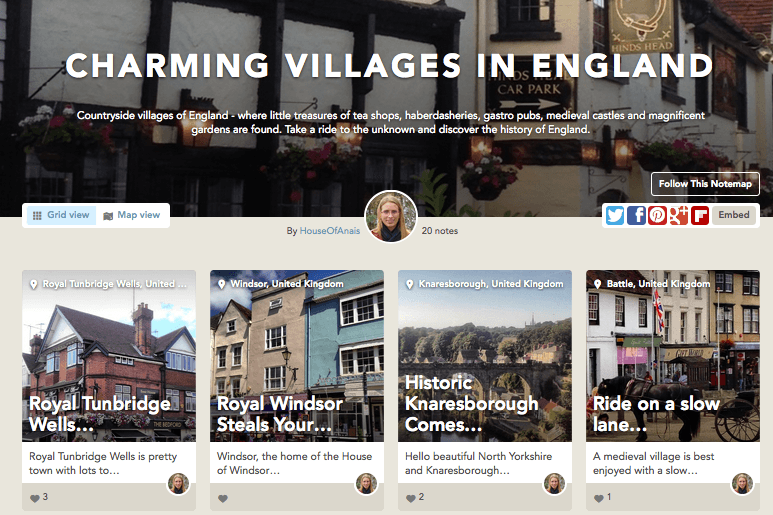Click the Follow This Notemap button
Screen dimensions: 773x515
[705, 184]
